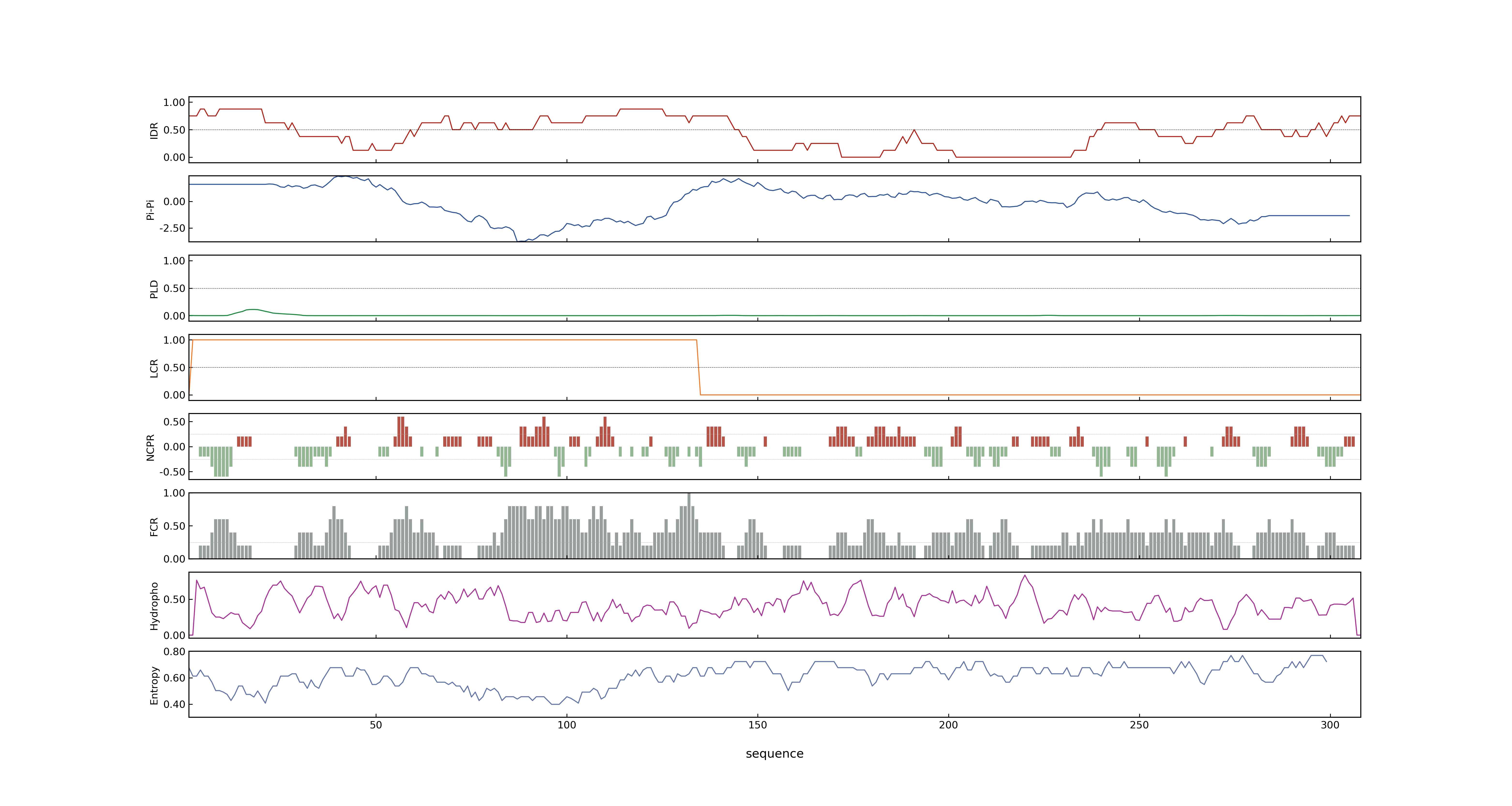Screen dimensions: 1512x806
Task: Click x-axis tick label 150
Action: (757, 725)
